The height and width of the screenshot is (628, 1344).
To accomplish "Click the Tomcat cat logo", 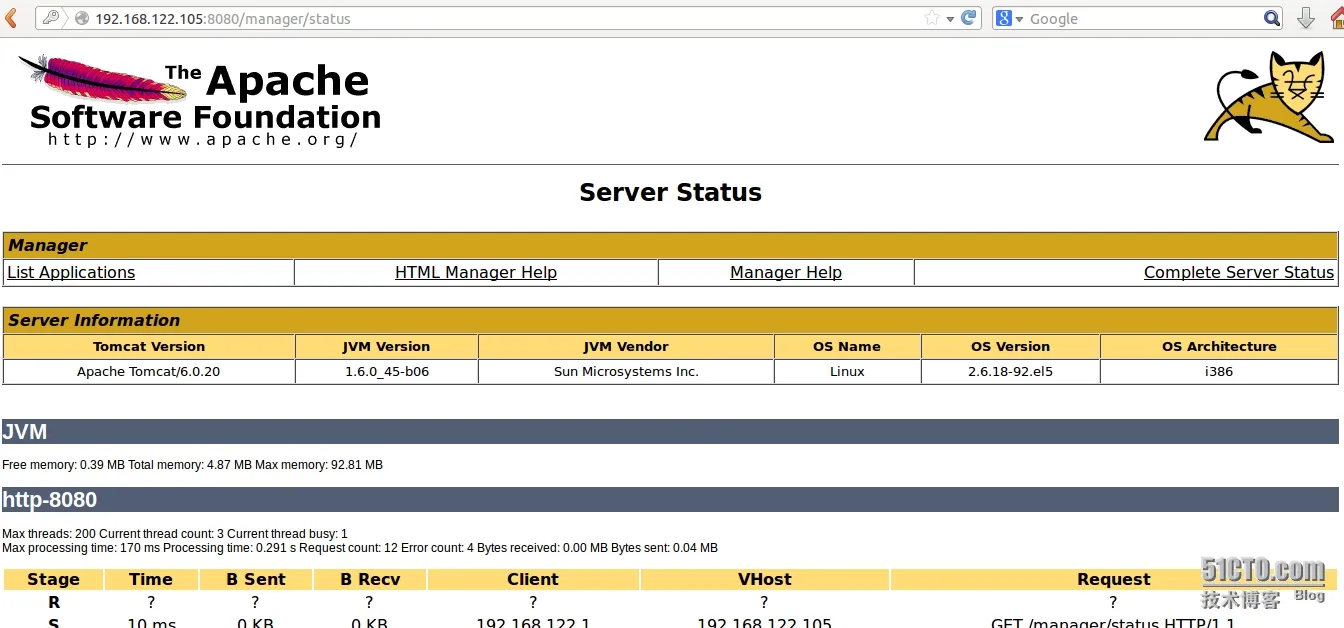I will point(1269,97).
